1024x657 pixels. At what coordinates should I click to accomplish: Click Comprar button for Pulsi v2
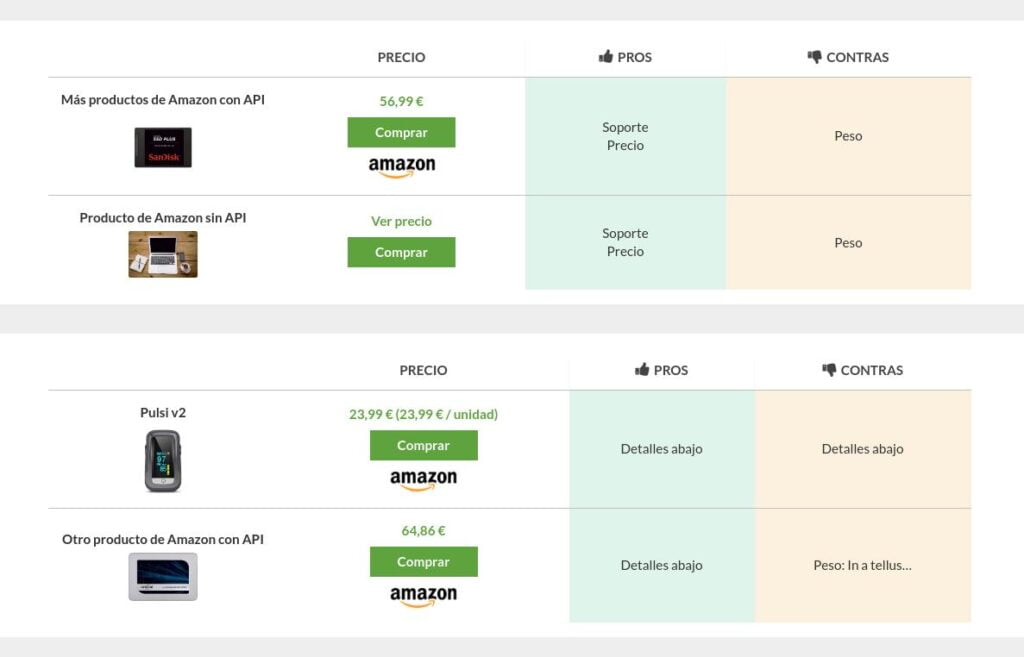point(423,445)
